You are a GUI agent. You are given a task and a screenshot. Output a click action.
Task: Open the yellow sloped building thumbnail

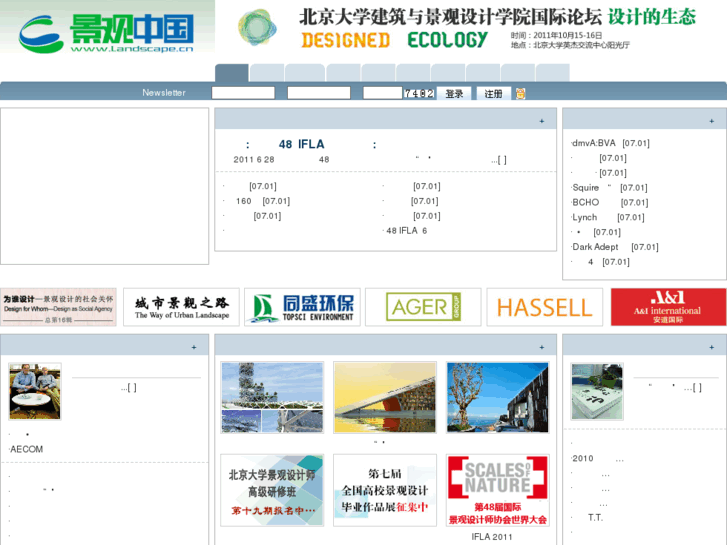pyautogui.click(x=385, y=398)
